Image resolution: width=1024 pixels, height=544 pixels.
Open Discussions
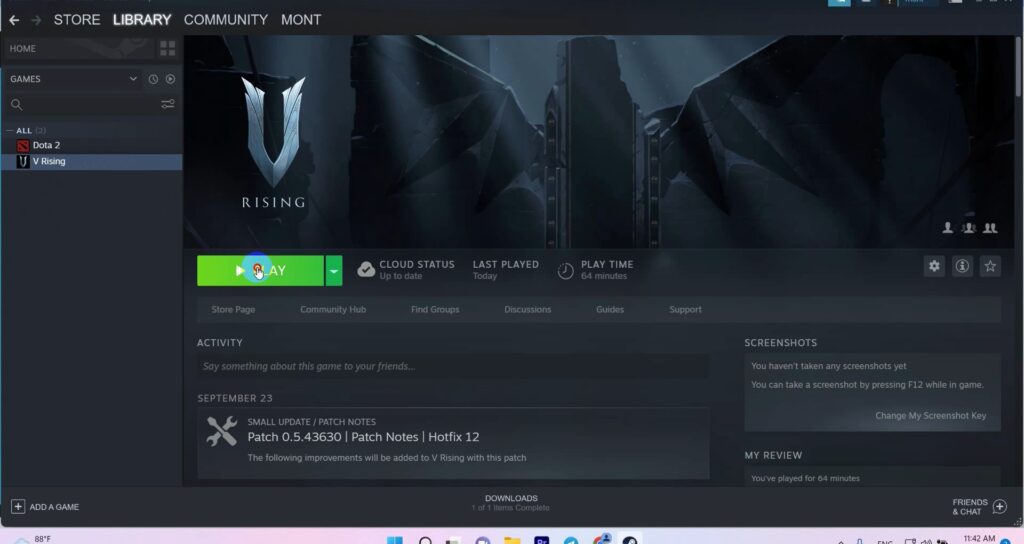point(528,310)
